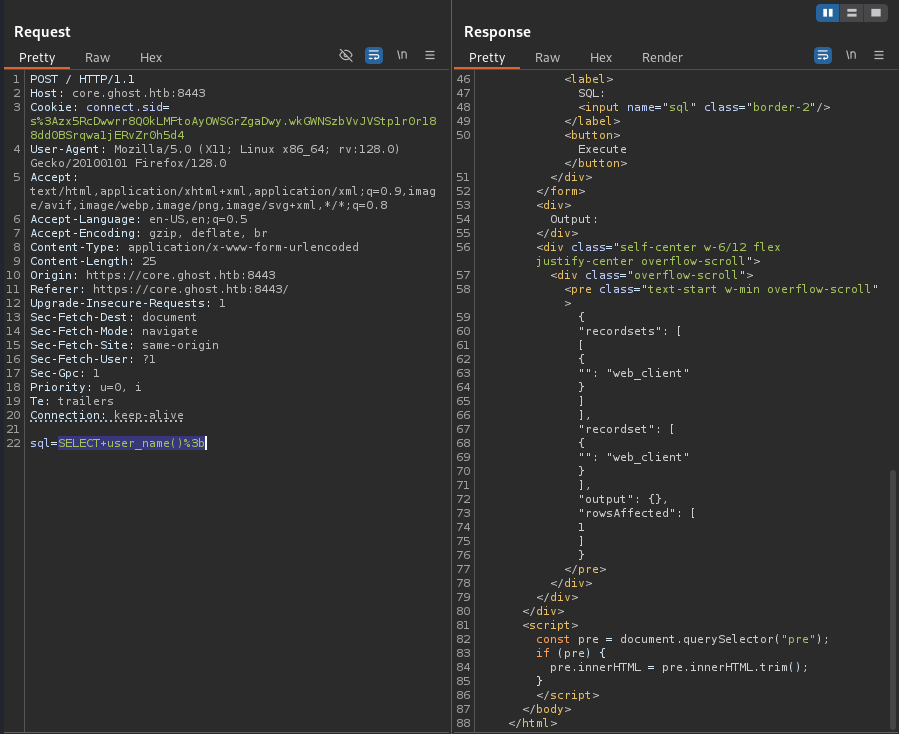Place cursor in the sql= request body line
This screenshot has height=734, width=899.
tap(120, 442)
